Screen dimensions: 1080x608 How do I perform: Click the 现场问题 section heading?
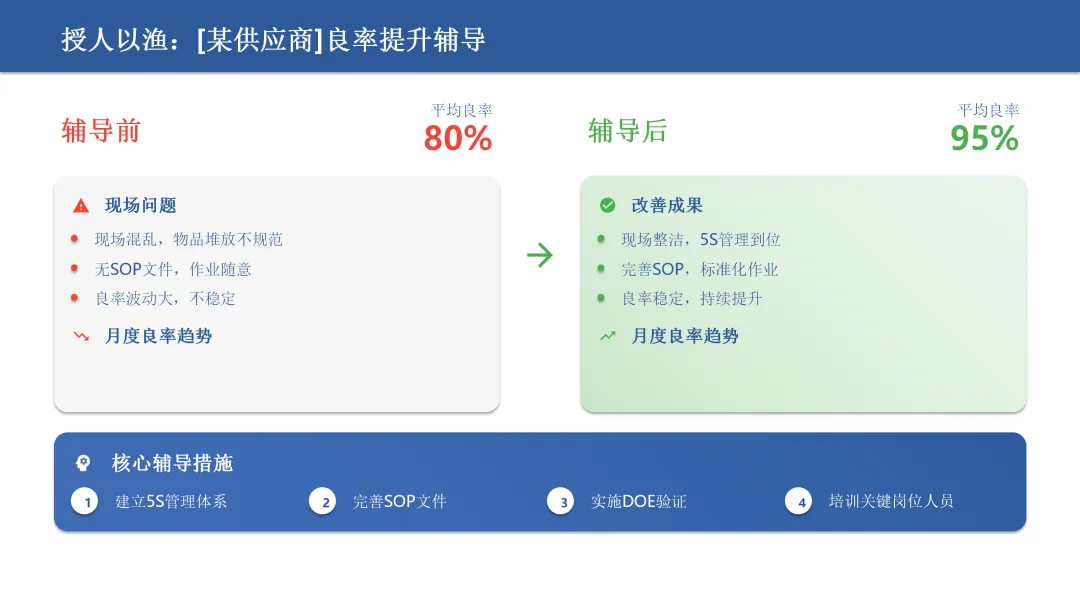[x=141, y=205]
